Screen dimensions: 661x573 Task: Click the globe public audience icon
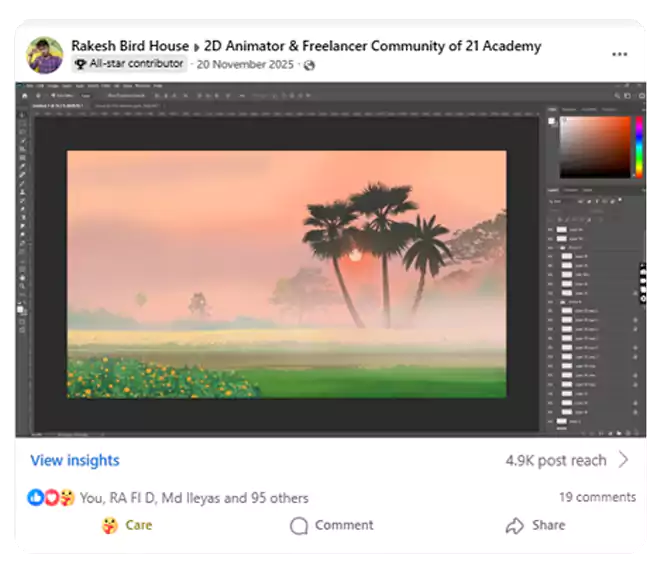pos(309,65)
